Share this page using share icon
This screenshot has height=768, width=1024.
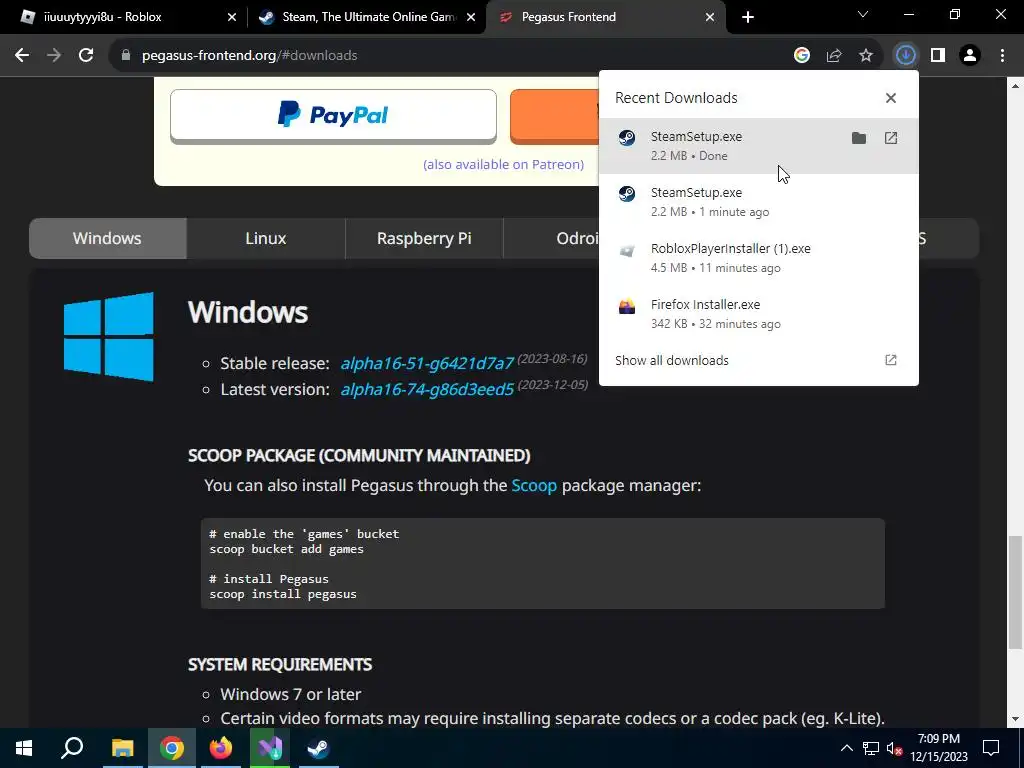tap(834, 56)
